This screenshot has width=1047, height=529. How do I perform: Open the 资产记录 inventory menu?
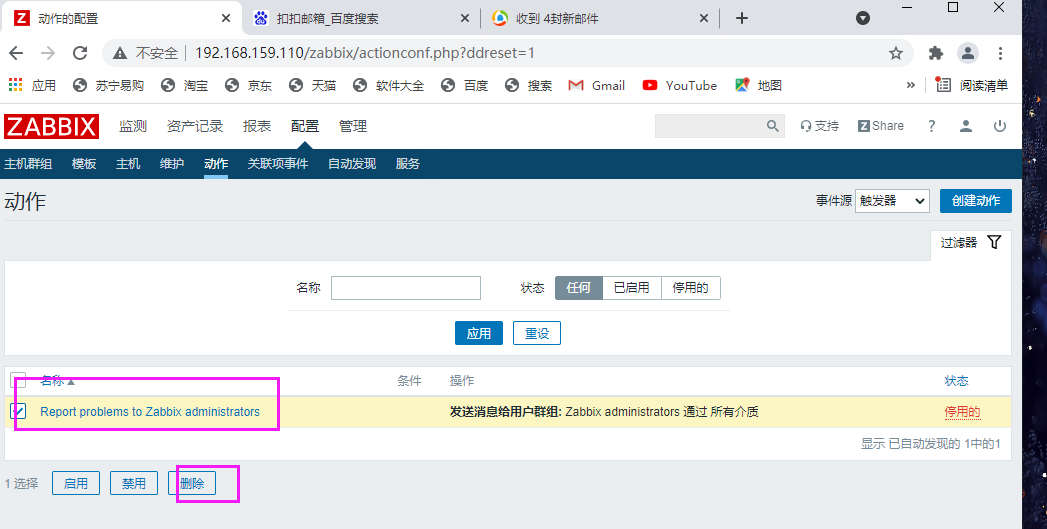tap(195, 126)
